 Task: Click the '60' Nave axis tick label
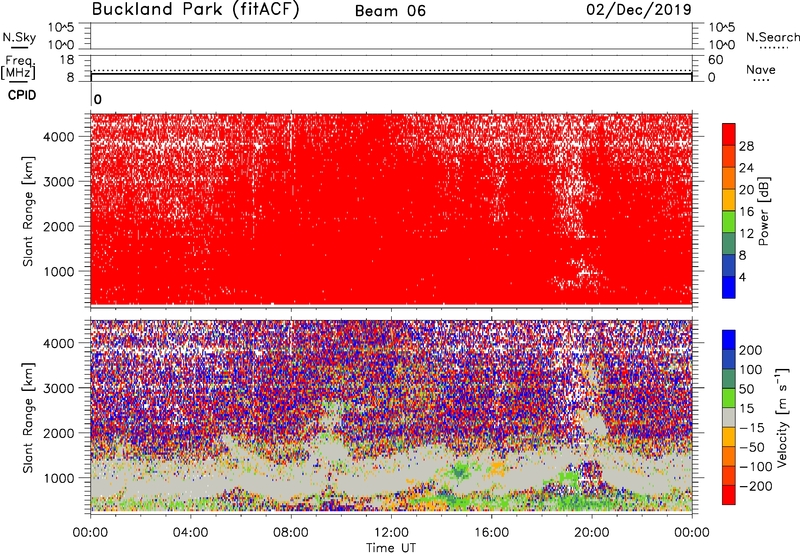coord(715,60)
